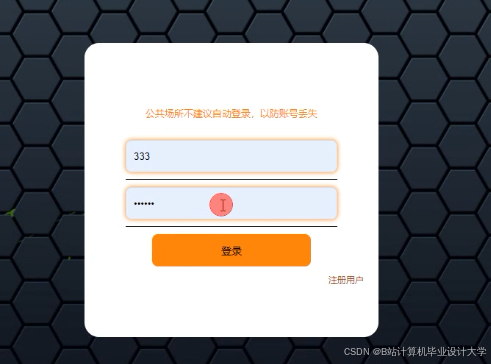Focus the password field with masked dots
The width and height of the screenshot is (491, 364).
click(x=231, y=203)
